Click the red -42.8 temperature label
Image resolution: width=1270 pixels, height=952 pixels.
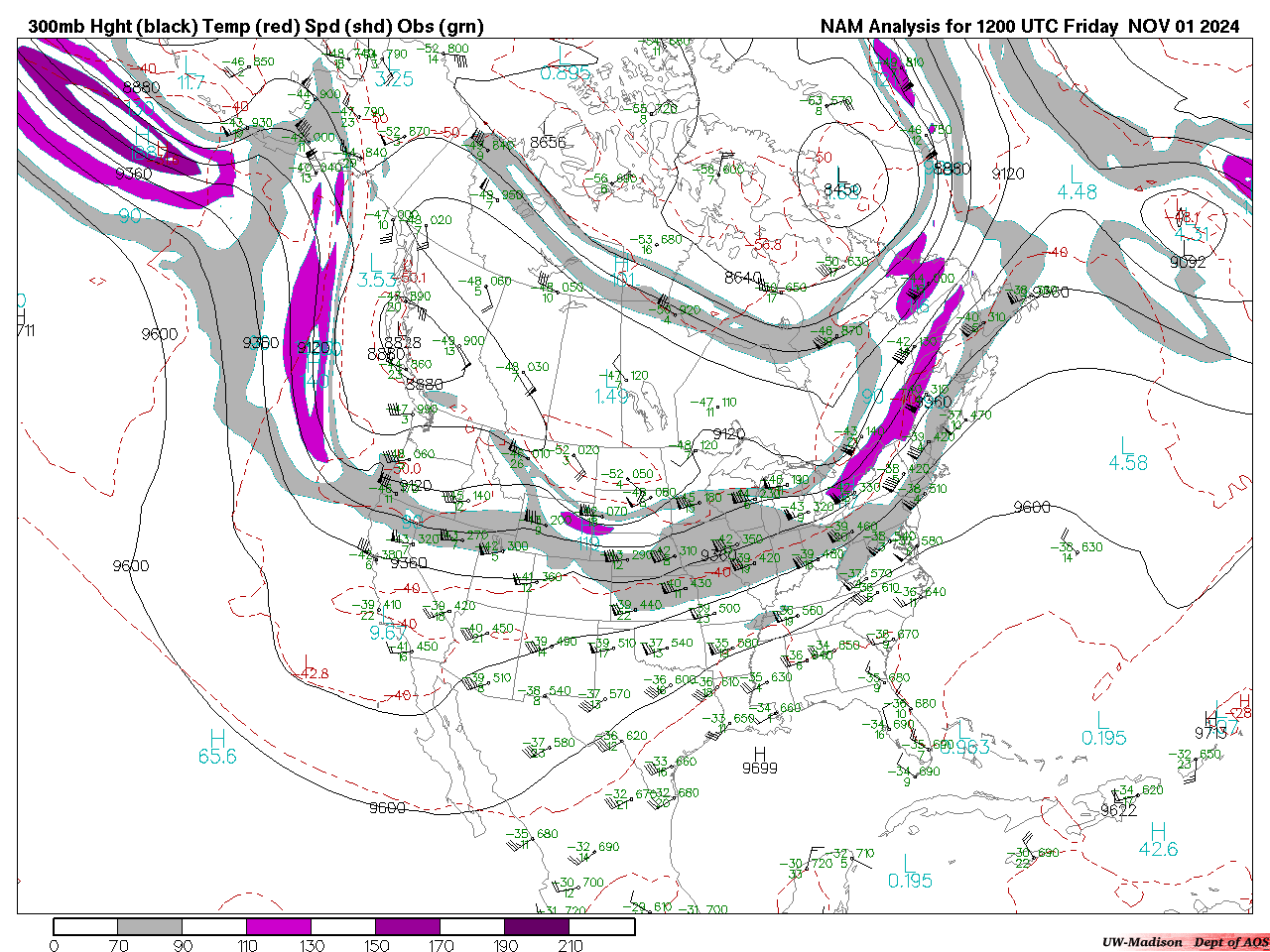(x=313, y=674)
